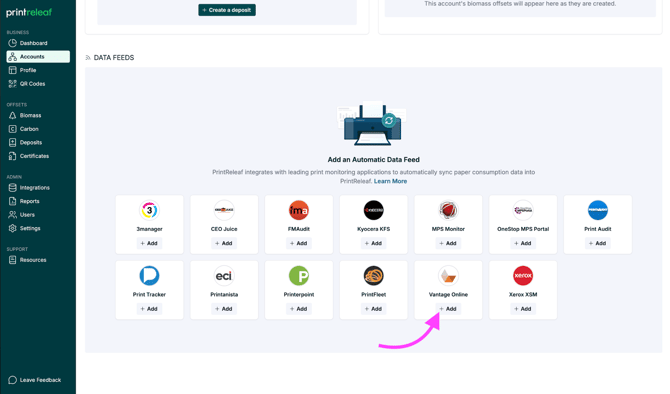This screenshot has width=670, height=394.
Task: Add the Printerpoint data feed
Action: (x=299, y=309)
